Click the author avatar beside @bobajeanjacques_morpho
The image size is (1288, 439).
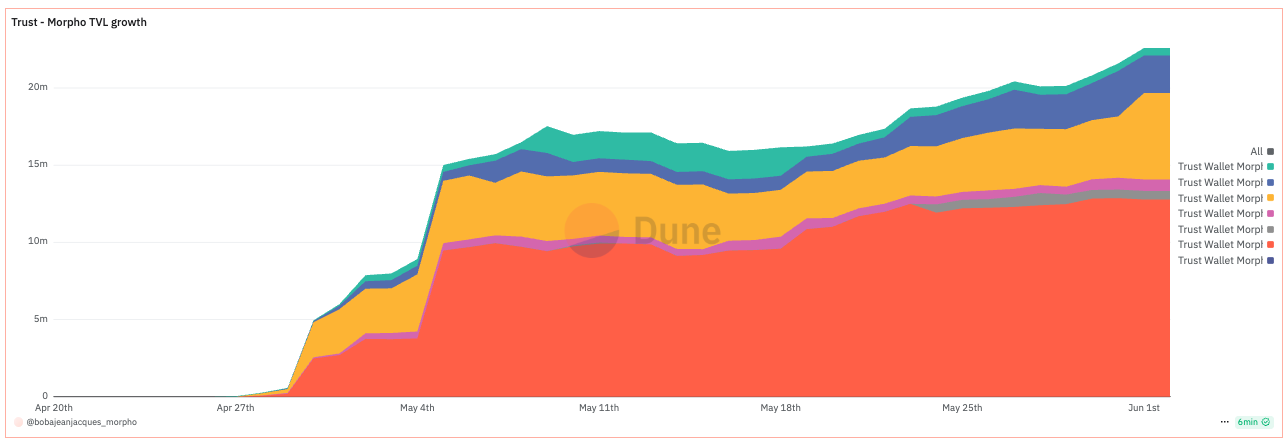tap(18, 423)
